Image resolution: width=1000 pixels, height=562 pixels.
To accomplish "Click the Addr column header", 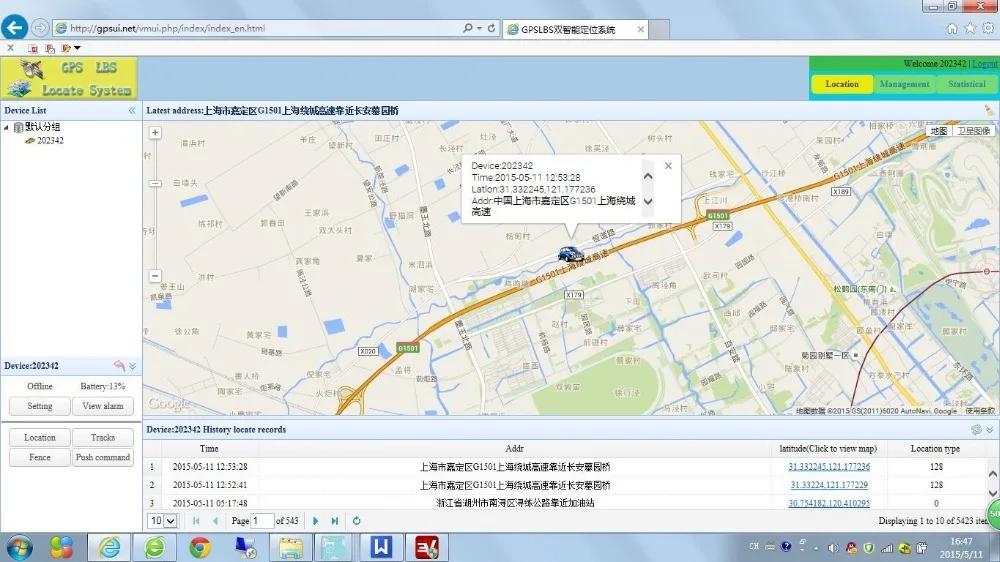I will pyautogui.click(x=515, y=449).
